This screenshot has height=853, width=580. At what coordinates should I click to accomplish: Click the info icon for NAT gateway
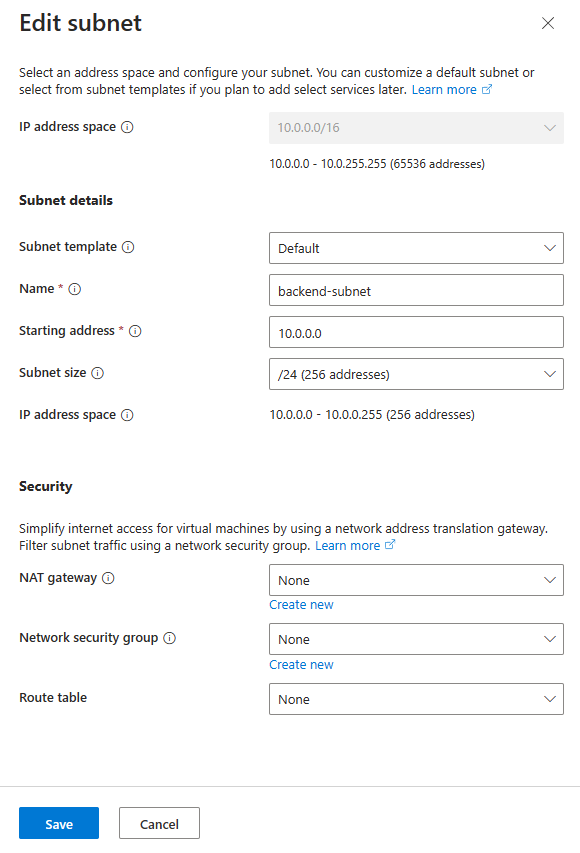(107, 577)
